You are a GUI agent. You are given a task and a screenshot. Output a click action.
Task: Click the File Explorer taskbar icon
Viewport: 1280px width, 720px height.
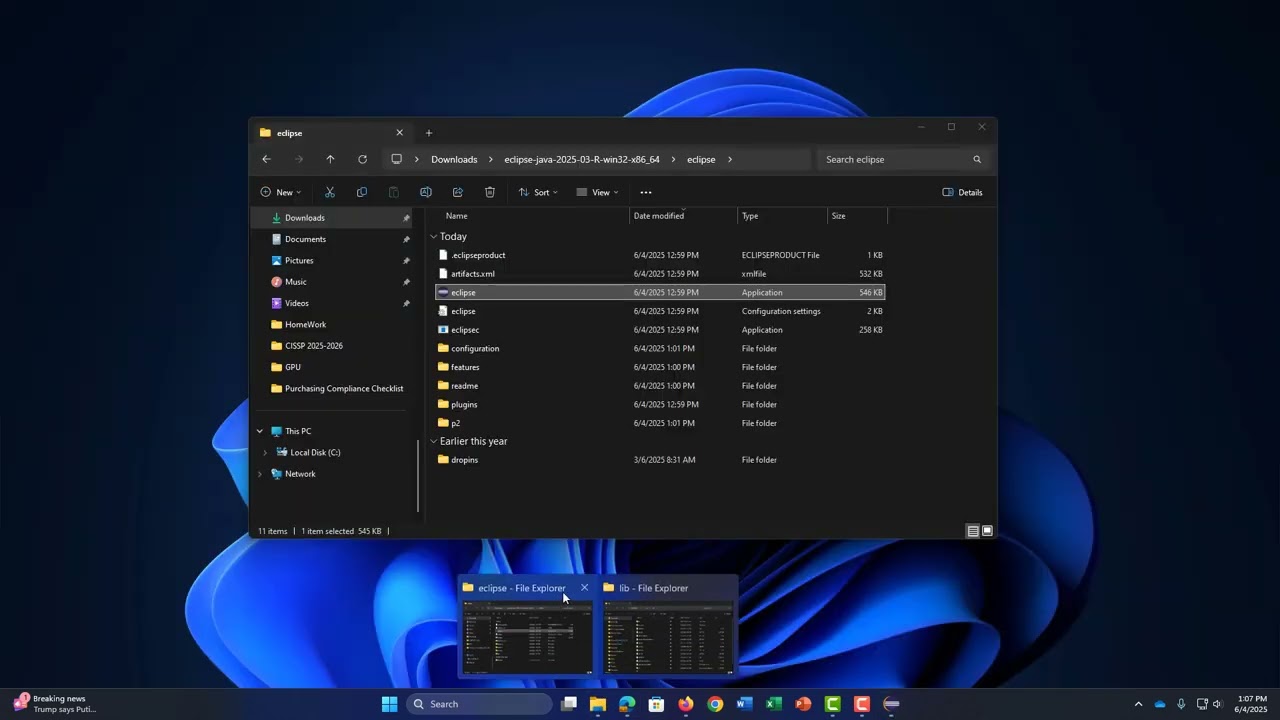598,704
